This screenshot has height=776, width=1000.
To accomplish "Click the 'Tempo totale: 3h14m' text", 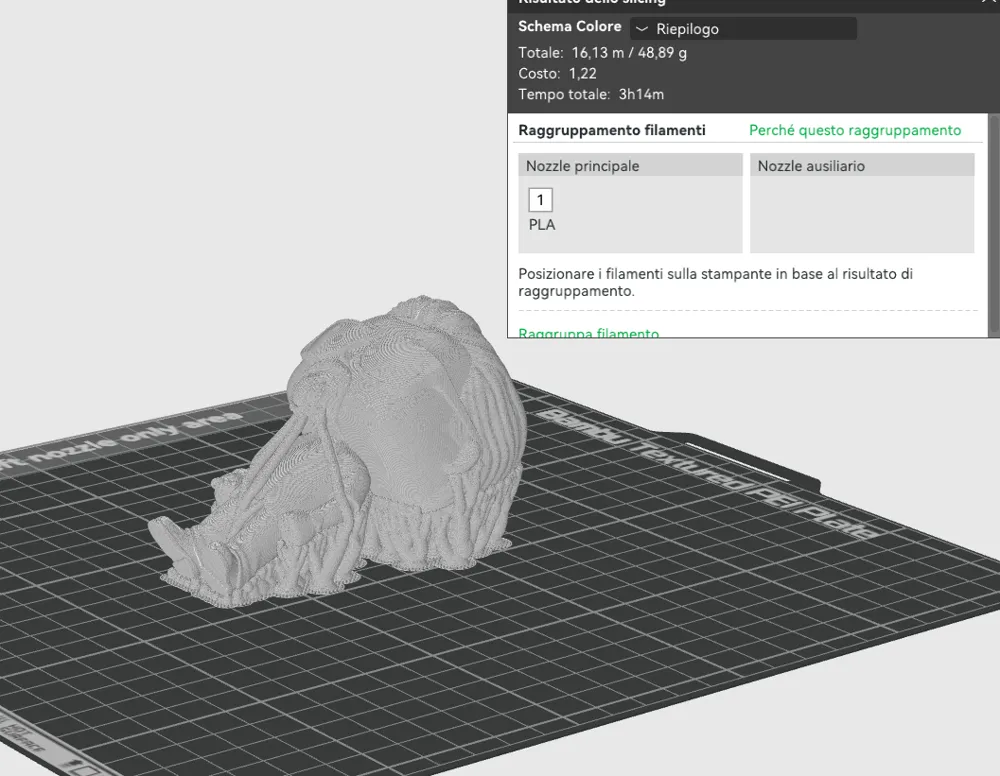I will [x=591, y=94].
